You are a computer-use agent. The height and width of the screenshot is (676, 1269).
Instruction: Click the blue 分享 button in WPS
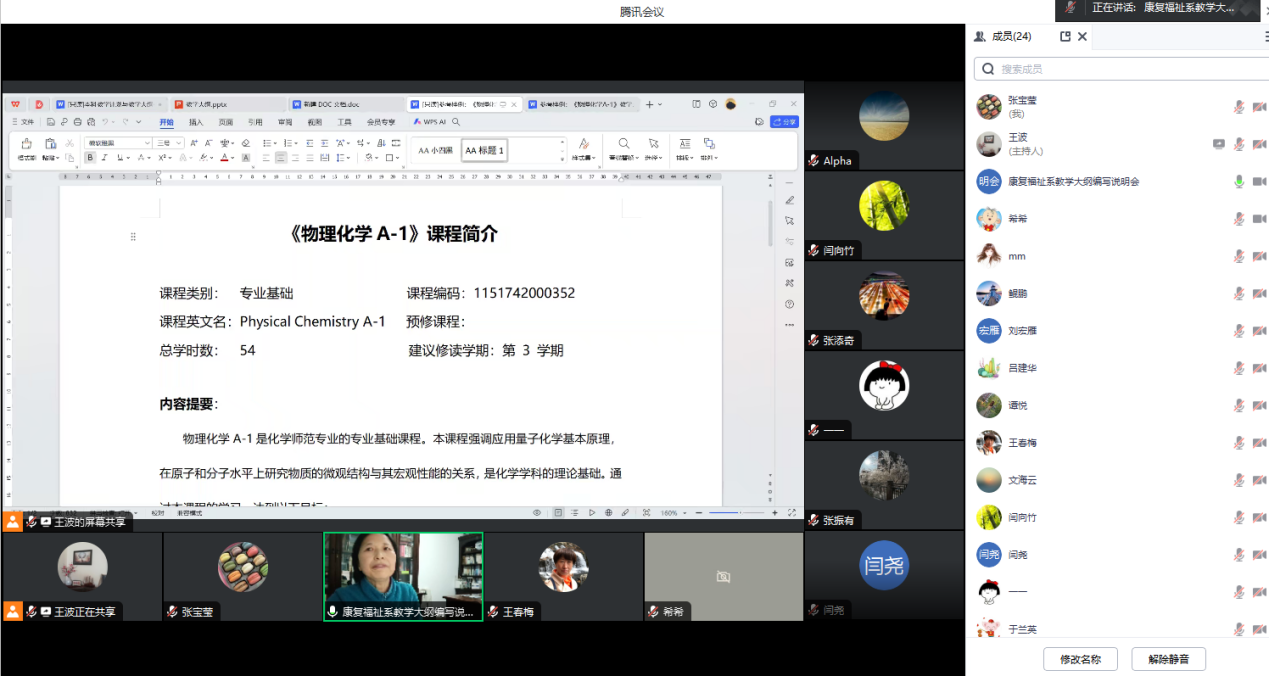pyautogui.click(x=784, y=122)
